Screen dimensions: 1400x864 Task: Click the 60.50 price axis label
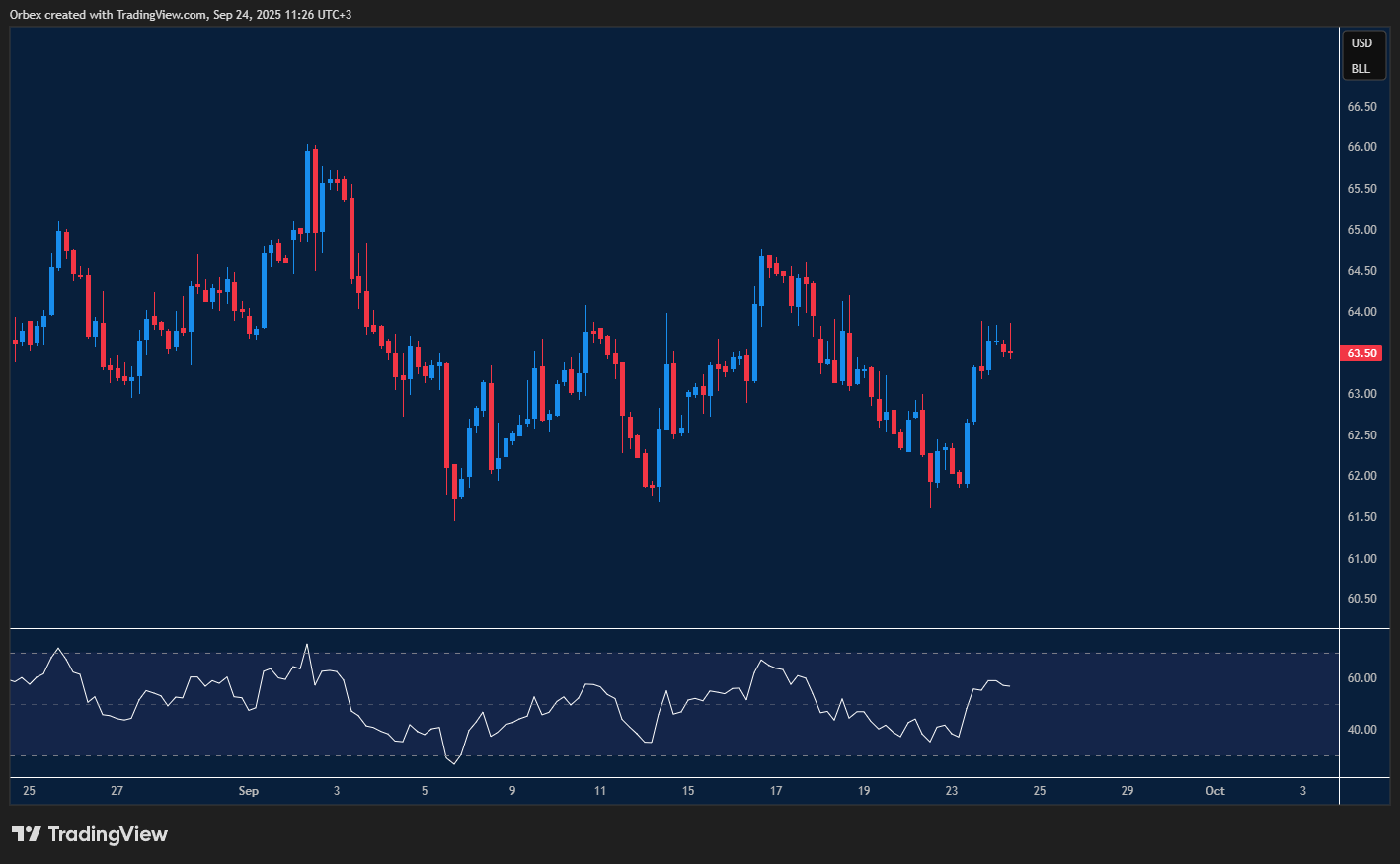coord(1361,599)
